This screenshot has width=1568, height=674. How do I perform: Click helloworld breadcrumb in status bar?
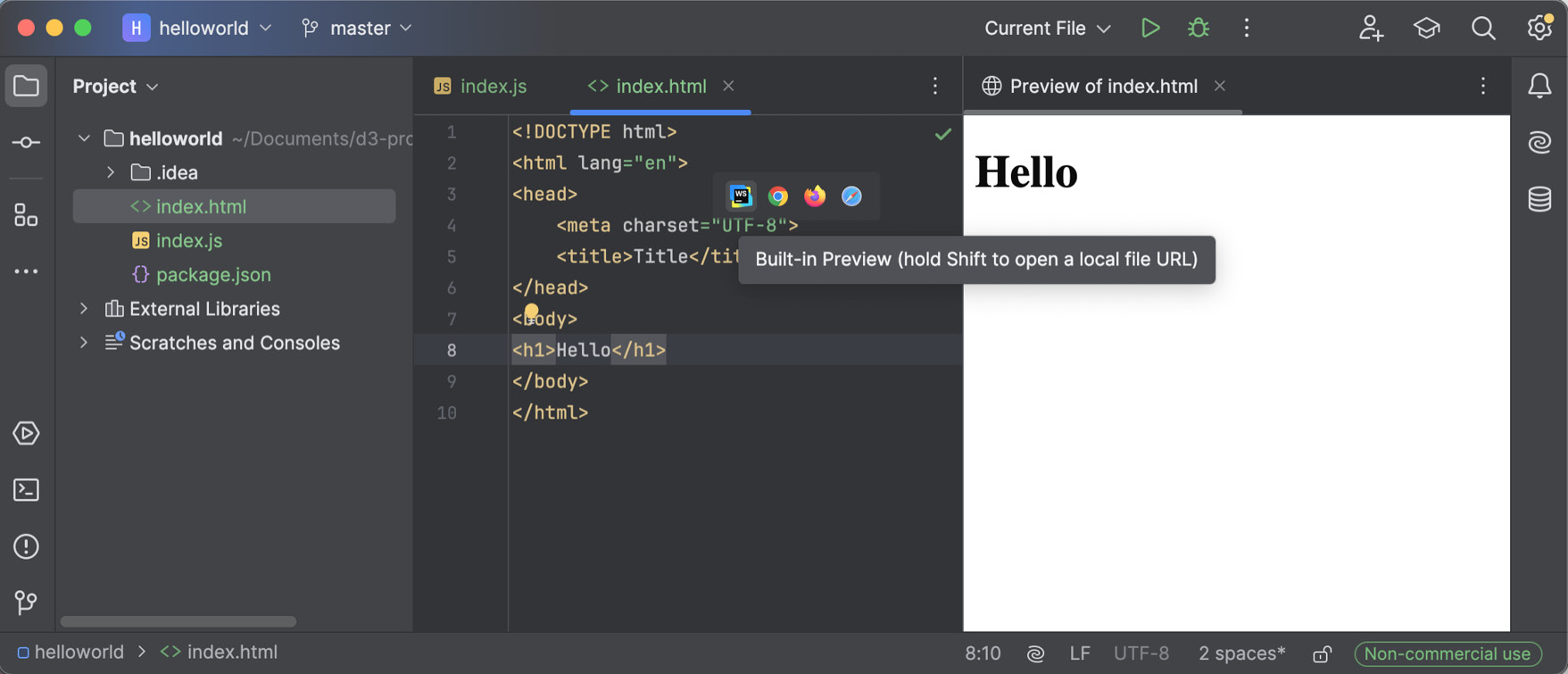[71, 653]
